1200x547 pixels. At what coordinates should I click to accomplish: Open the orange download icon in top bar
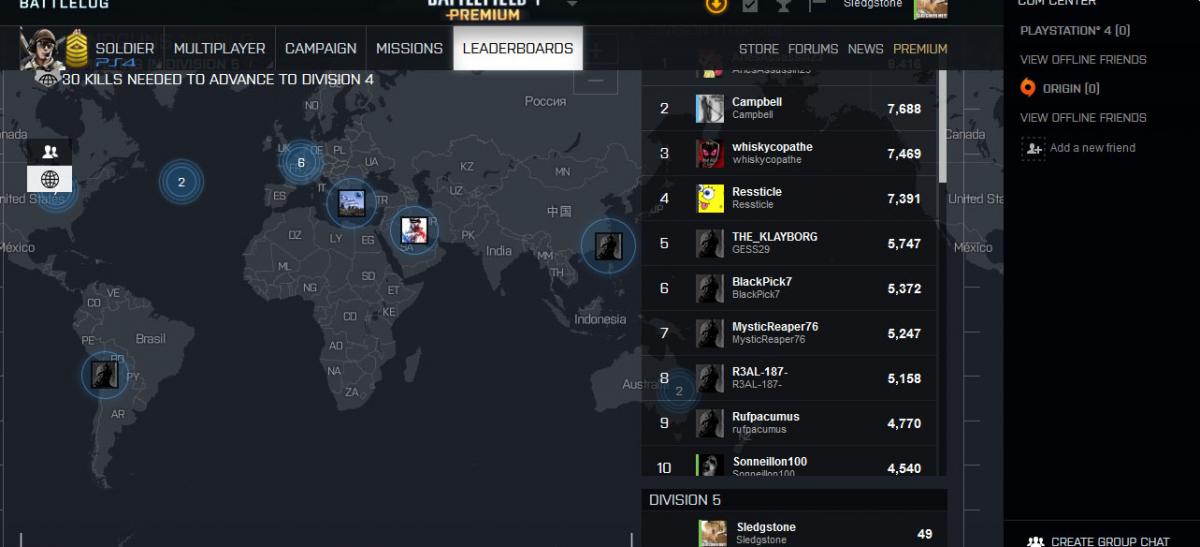[716, 5]
